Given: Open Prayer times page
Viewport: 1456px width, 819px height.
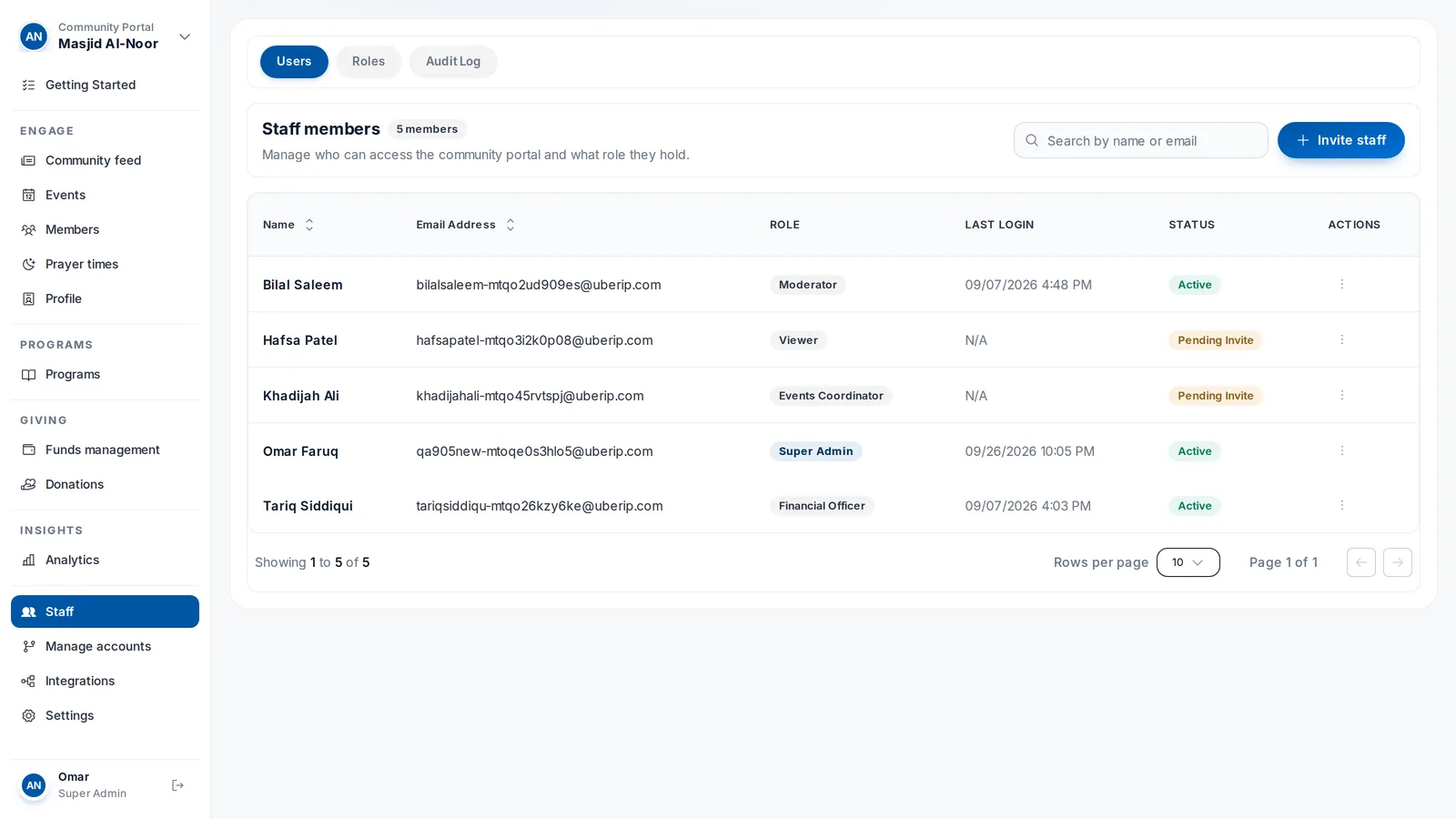Looking at the screenshot, I should (x=105, y=264).
